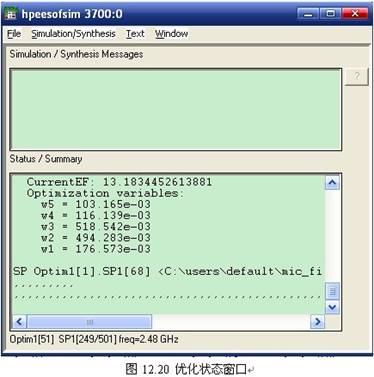The image size is (374, 377).
Task: Click the w5 = 103.165e-03 line
Action: [96, 204]
